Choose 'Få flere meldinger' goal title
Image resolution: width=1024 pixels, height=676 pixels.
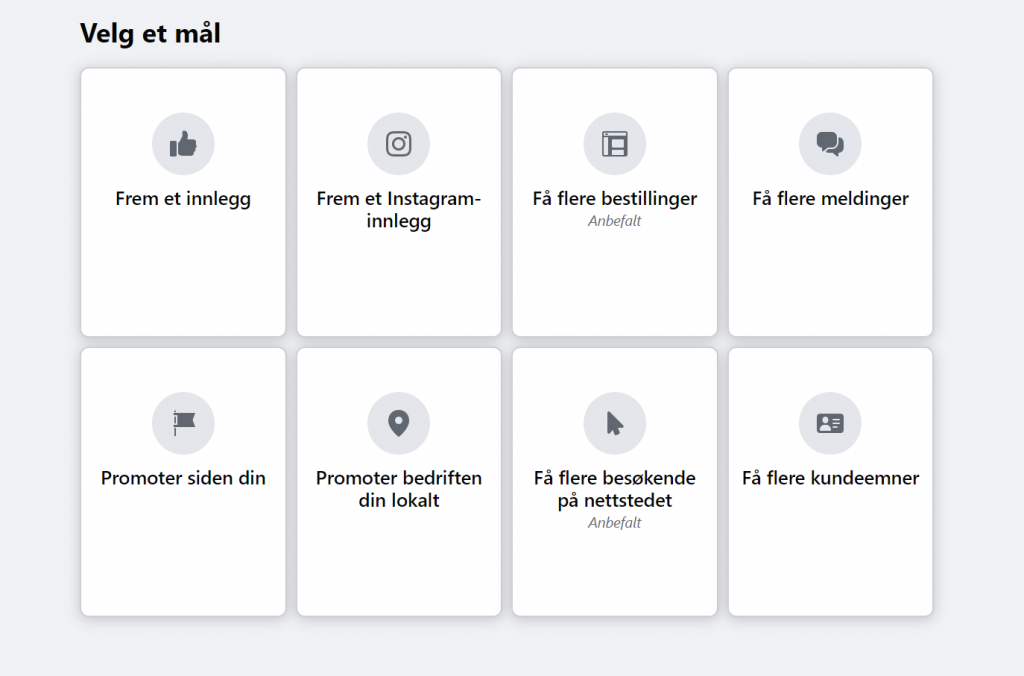point(830,199)
